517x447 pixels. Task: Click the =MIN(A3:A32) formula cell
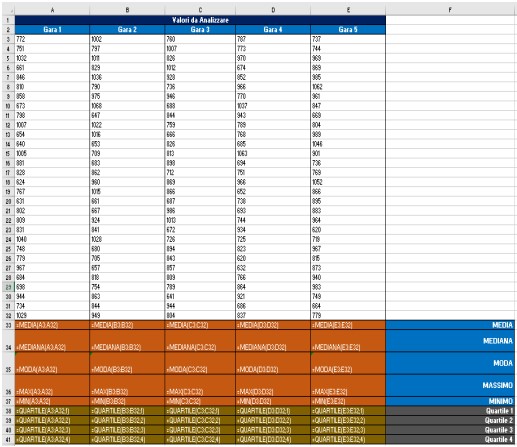click(52, 401)
